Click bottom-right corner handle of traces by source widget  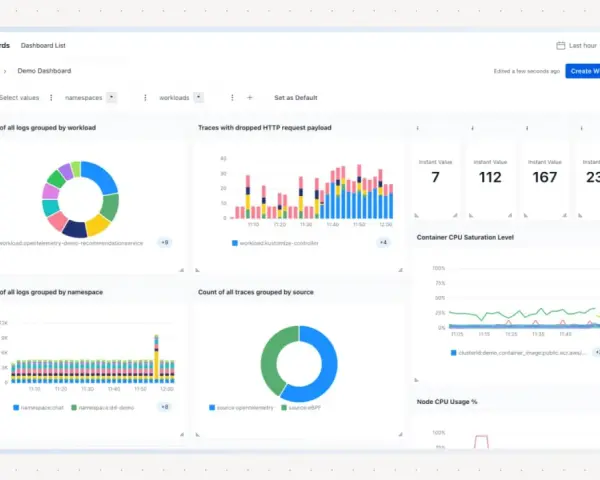click(x=401, y=434)
